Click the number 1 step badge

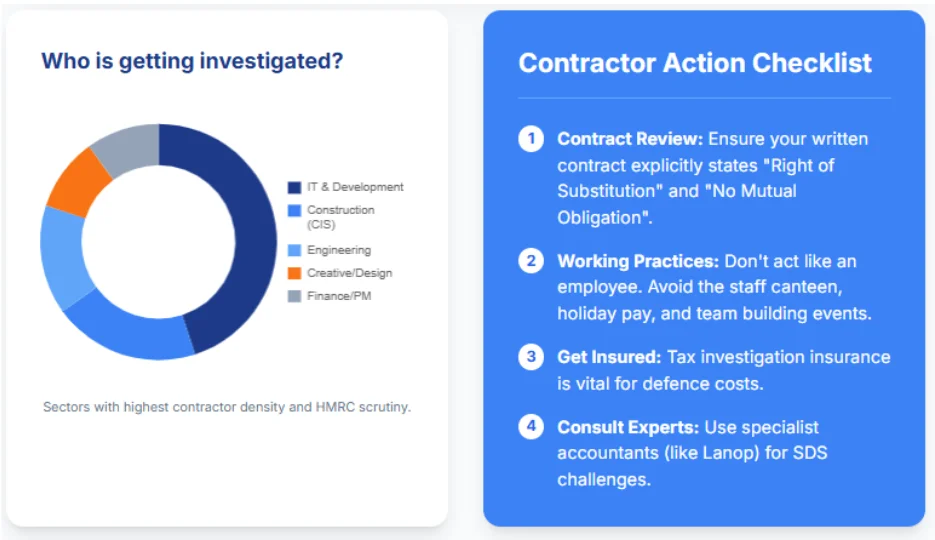tap(530, 139)
